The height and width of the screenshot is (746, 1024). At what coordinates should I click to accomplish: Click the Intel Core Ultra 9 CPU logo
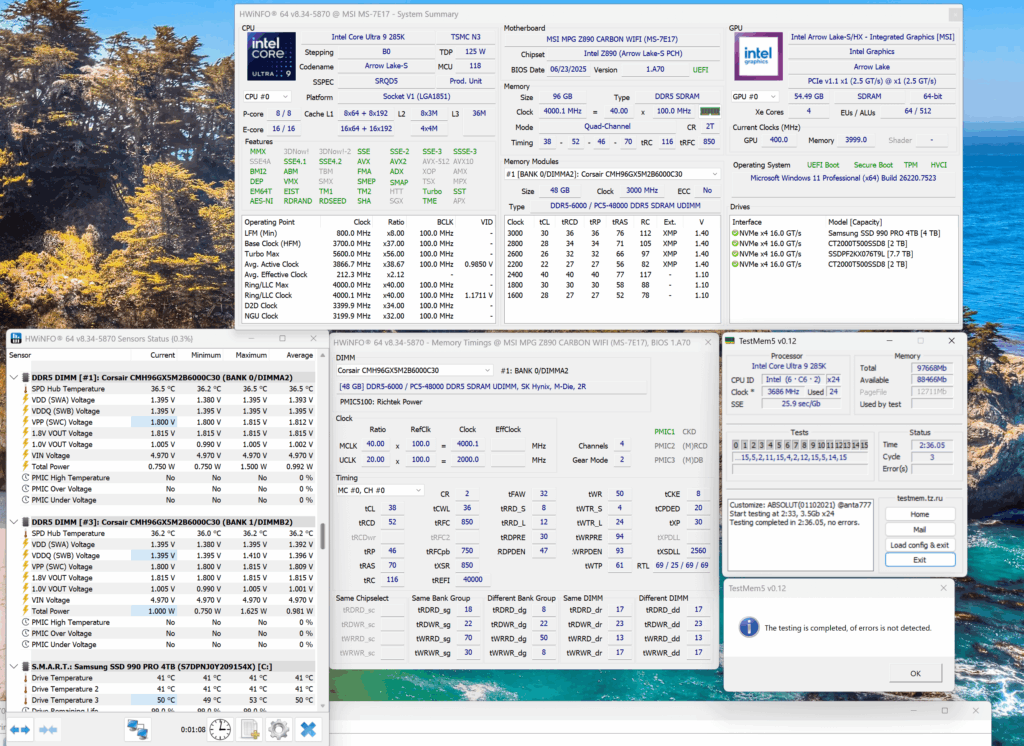pos(270,56)
